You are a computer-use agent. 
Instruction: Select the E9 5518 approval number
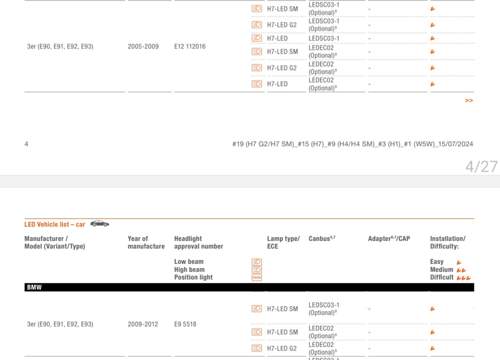coord(185,324)
